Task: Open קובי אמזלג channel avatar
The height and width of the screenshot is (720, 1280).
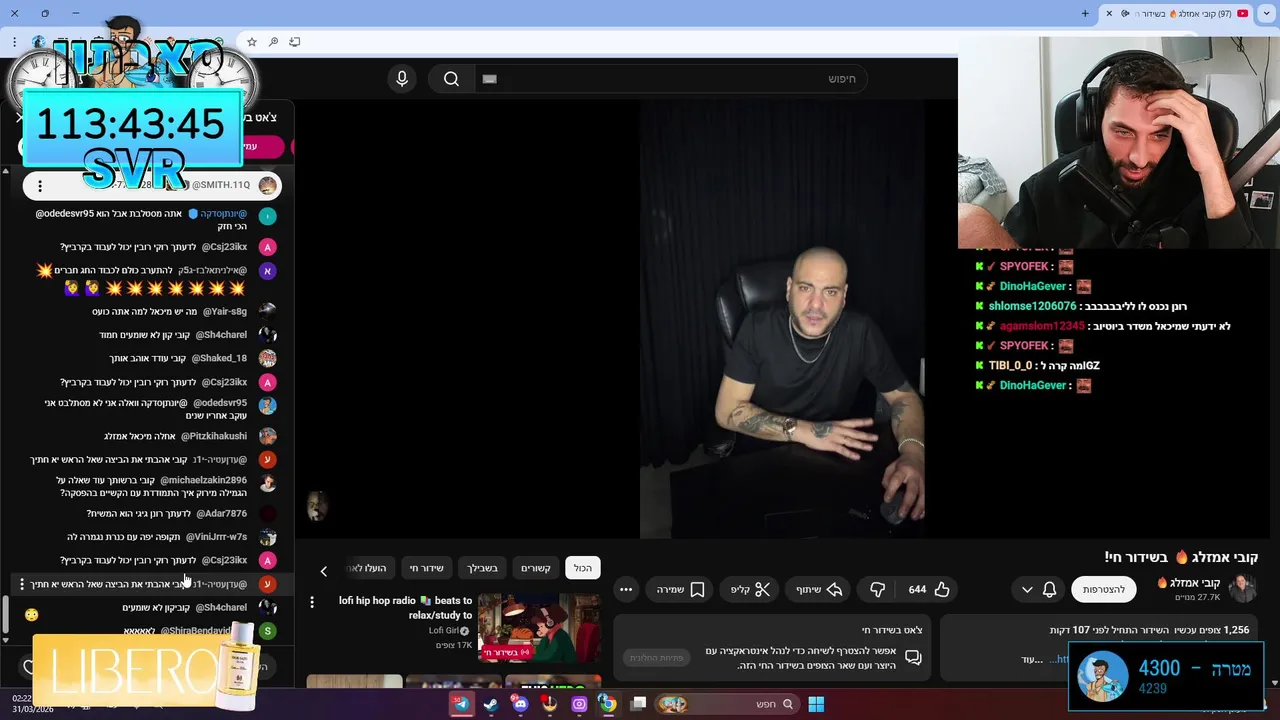Action: click(x=1242, y=589)
